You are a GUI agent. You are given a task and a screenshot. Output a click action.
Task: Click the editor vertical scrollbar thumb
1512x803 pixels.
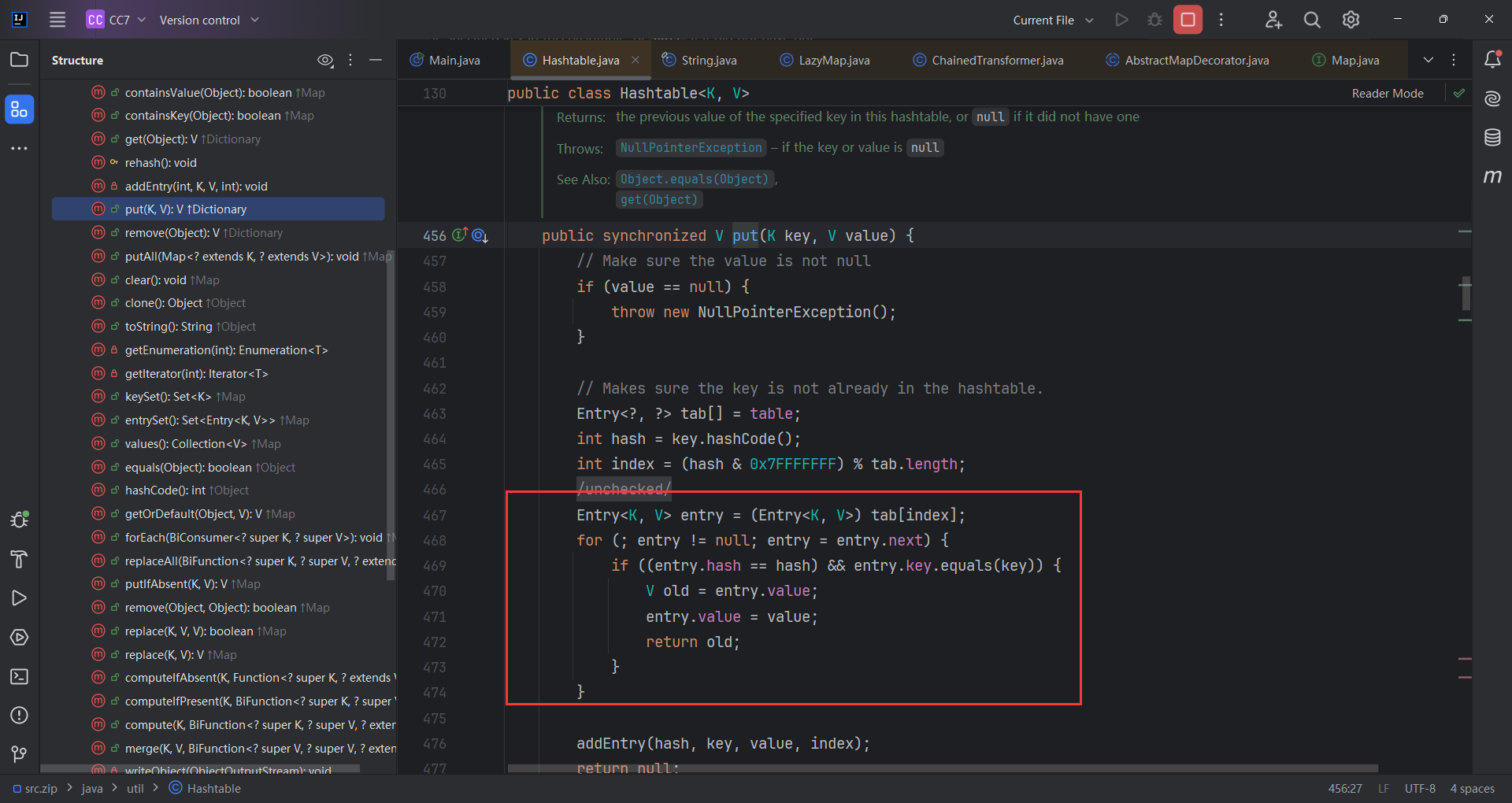click(x=1466, y=293)
